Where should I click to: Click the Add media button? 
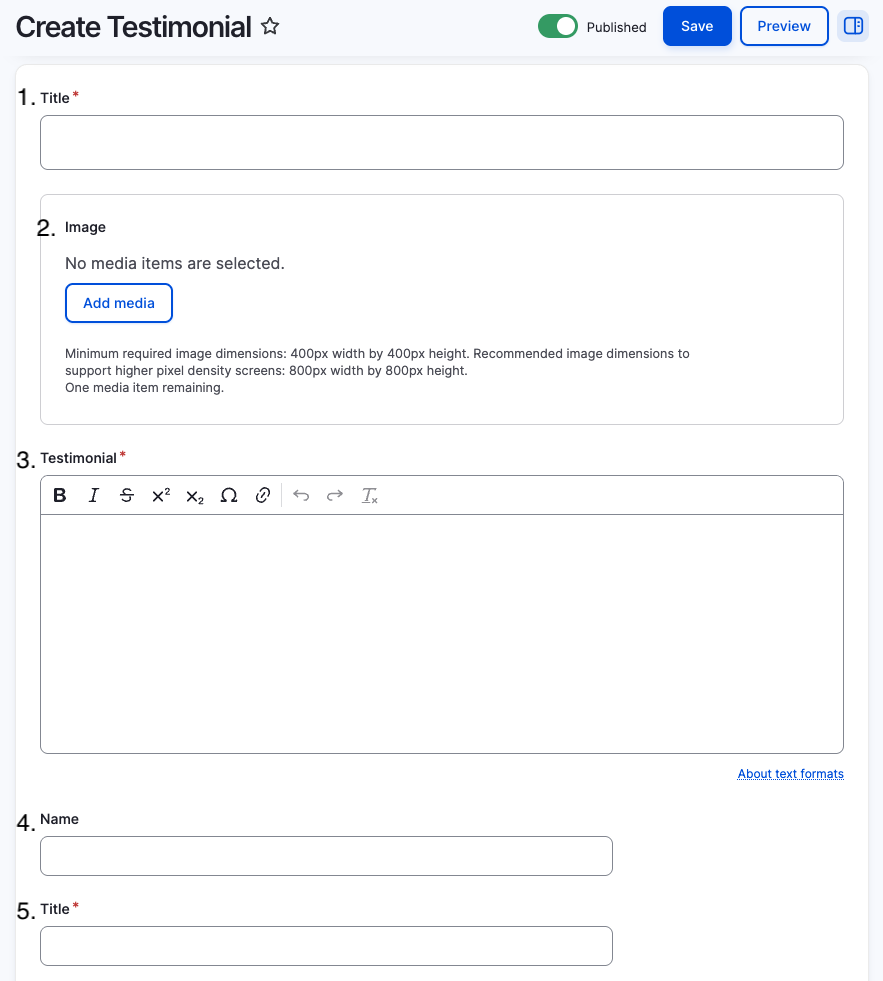pyautogui.click(x=119, y=303)
